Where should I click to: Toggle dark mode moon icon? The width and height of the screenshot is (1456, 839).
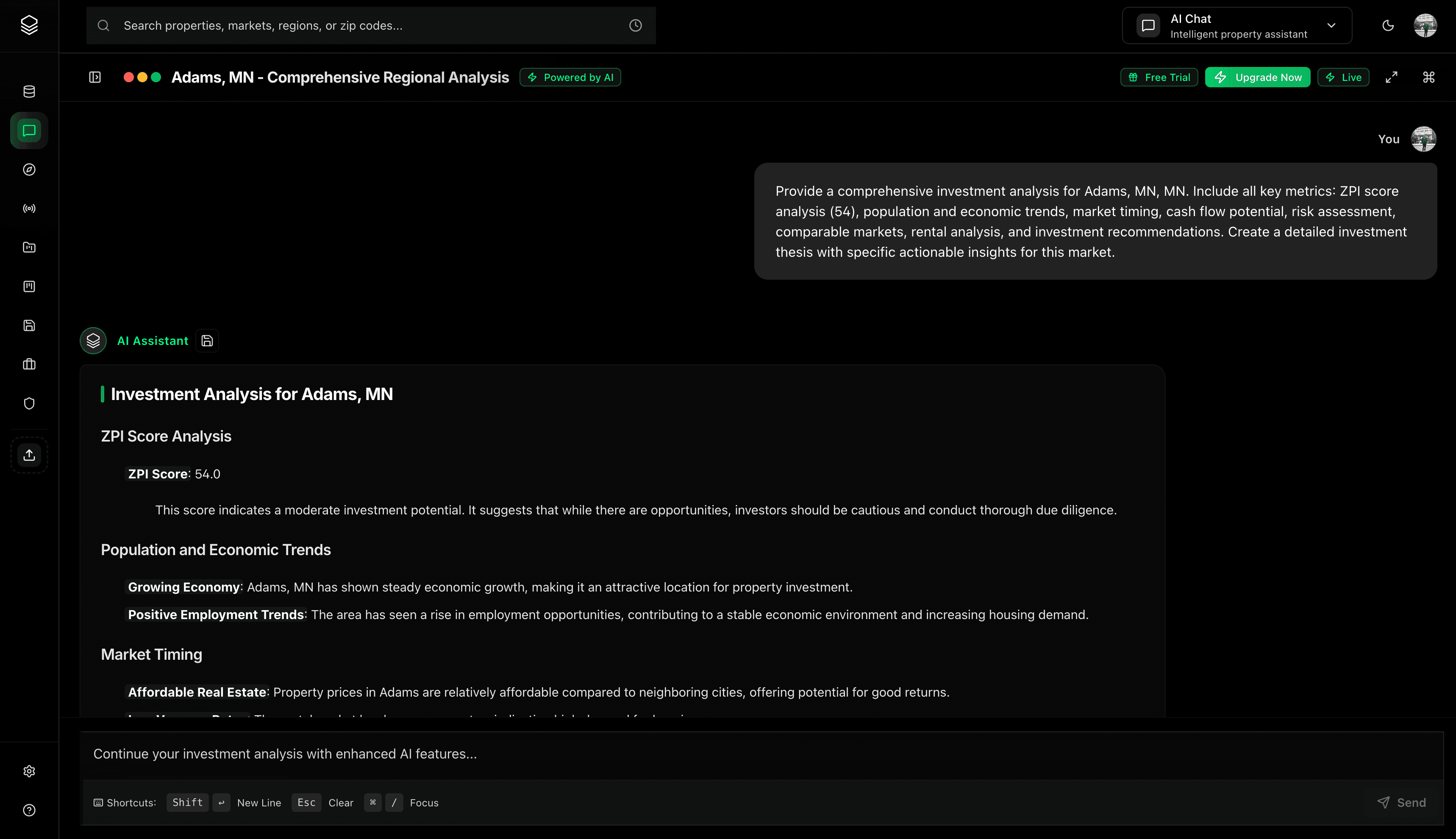tap(1388, 25)
